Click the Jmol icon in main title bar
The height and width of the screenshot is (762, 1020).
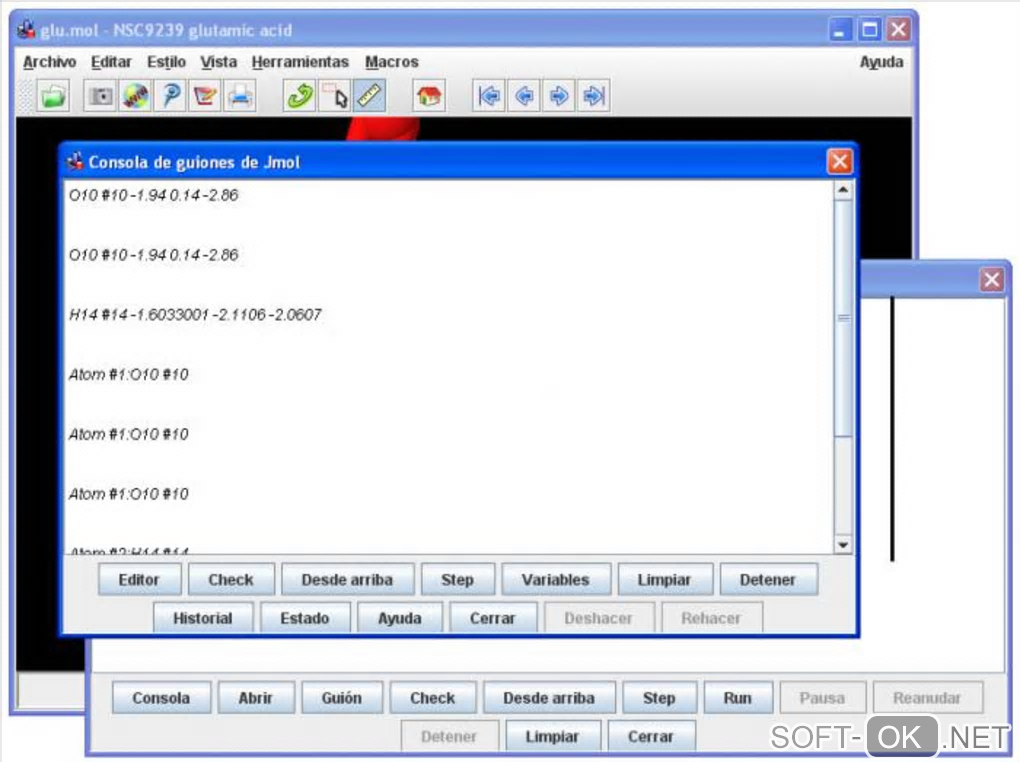pos(26,29)
